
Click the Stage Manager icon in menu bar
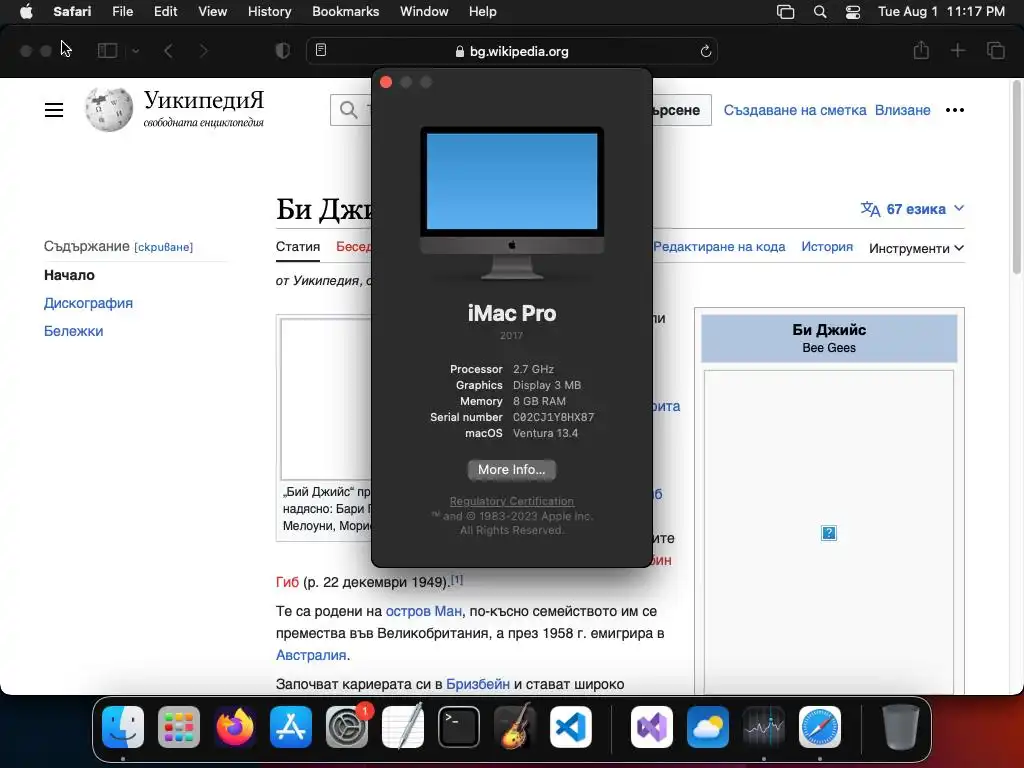[x=786, y=12]
